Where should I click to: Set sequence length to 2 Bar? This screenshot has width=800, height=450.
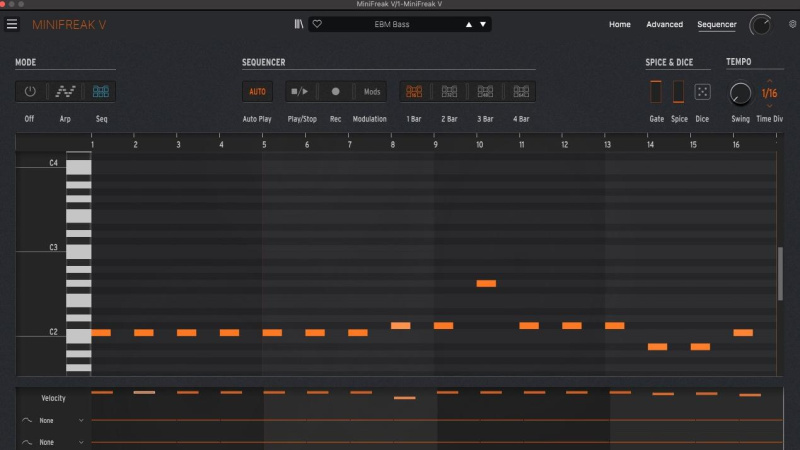449,91
